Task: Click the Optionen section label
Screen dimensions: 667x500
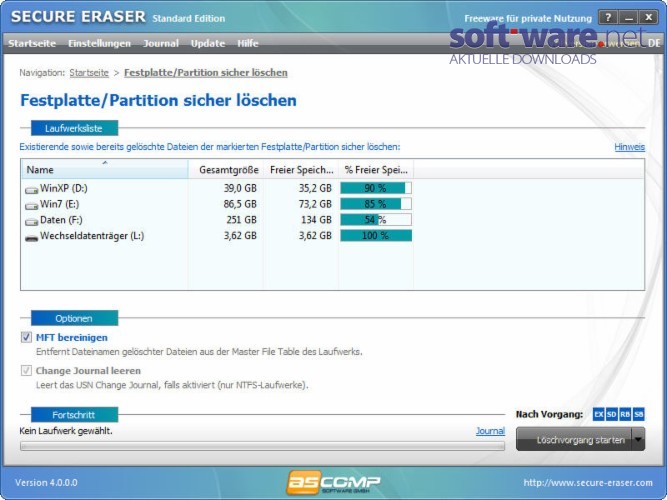Action: (x=74, y=318)
